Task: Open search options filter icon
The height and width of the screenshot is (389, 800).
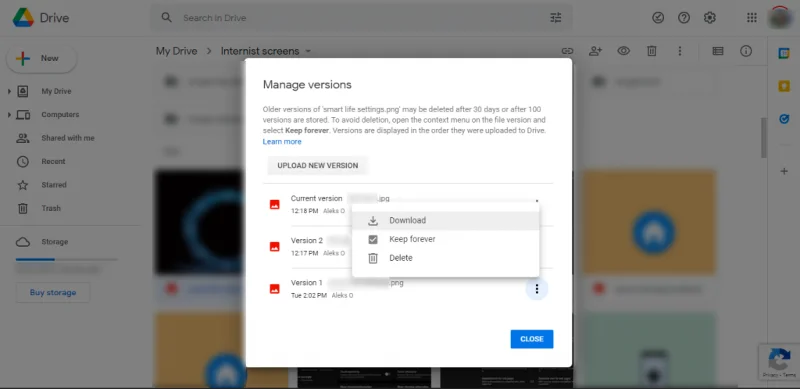Action: click(x=556, y=18)
